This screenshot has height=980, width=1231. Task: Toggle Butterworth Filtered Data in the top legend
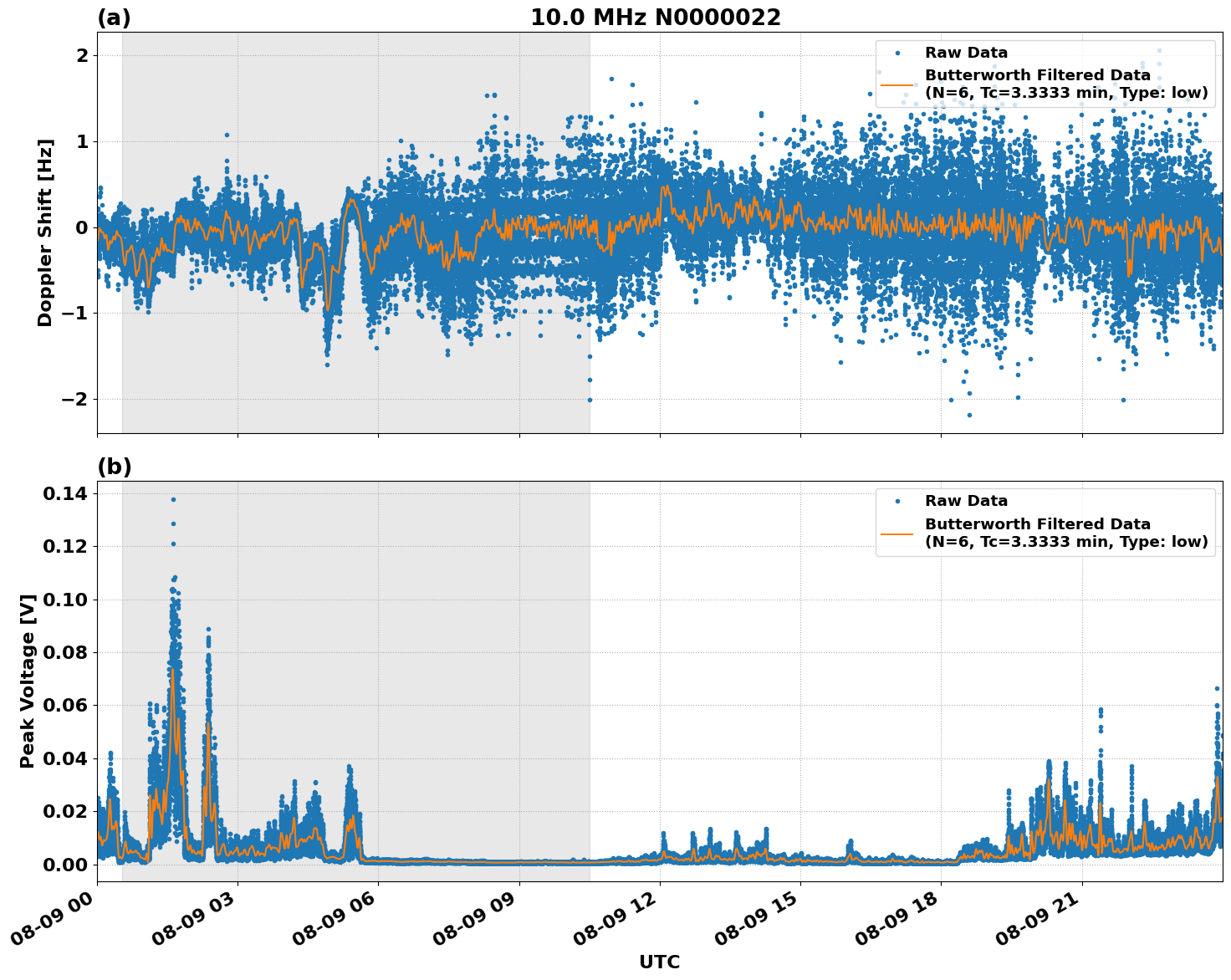[x=1037, y=83]
